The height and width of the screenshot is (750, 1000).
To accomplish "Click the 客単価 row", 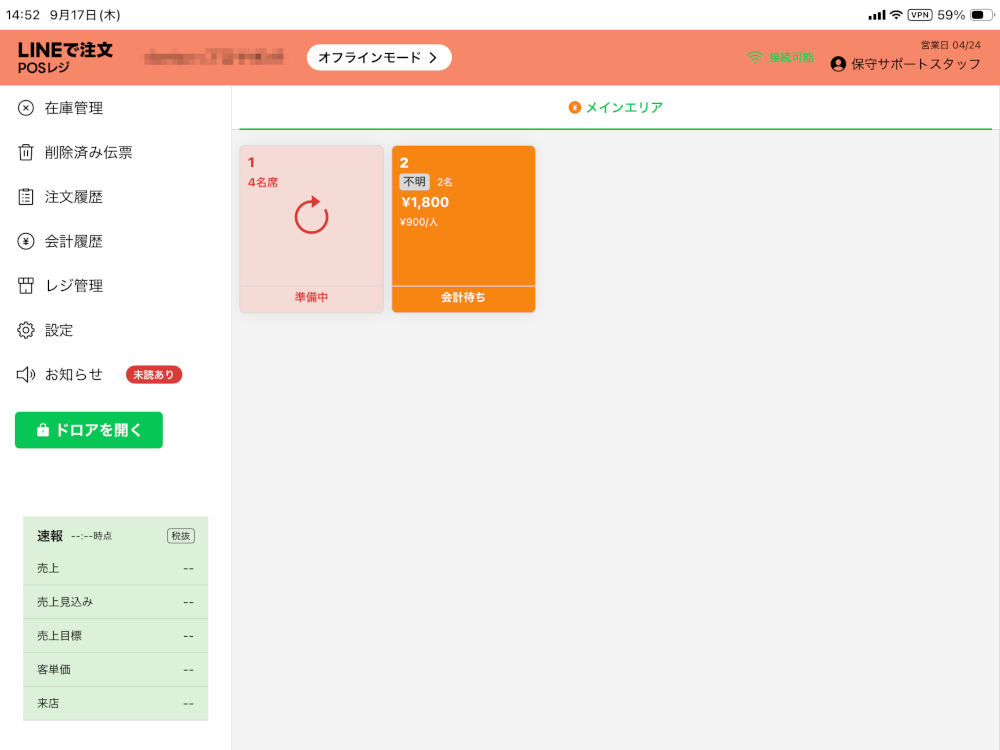I will pyautogui.click(x=115, y=670).
